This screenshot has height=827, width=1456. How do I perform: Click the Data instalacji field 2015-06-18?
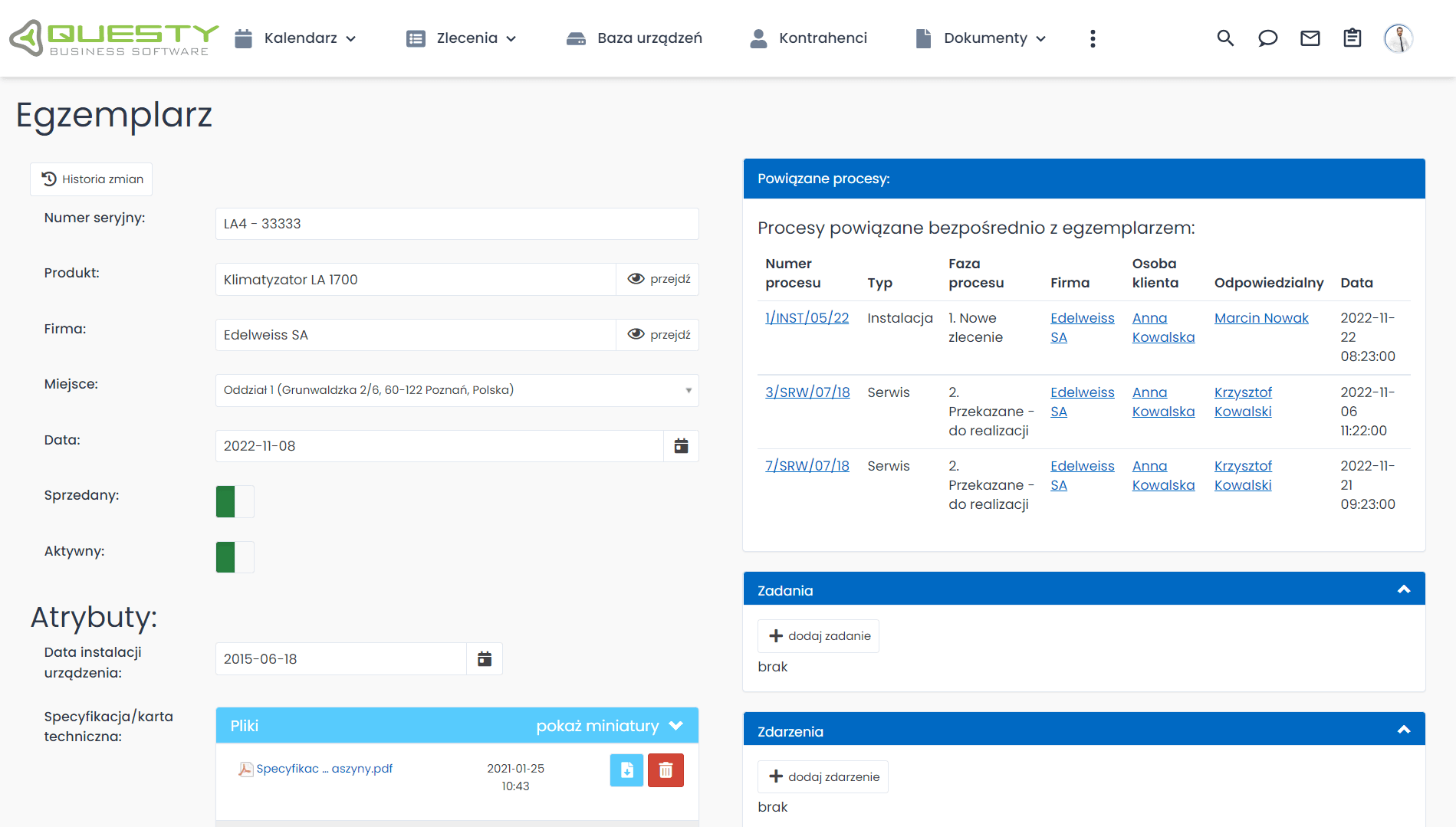click(341, 659)
